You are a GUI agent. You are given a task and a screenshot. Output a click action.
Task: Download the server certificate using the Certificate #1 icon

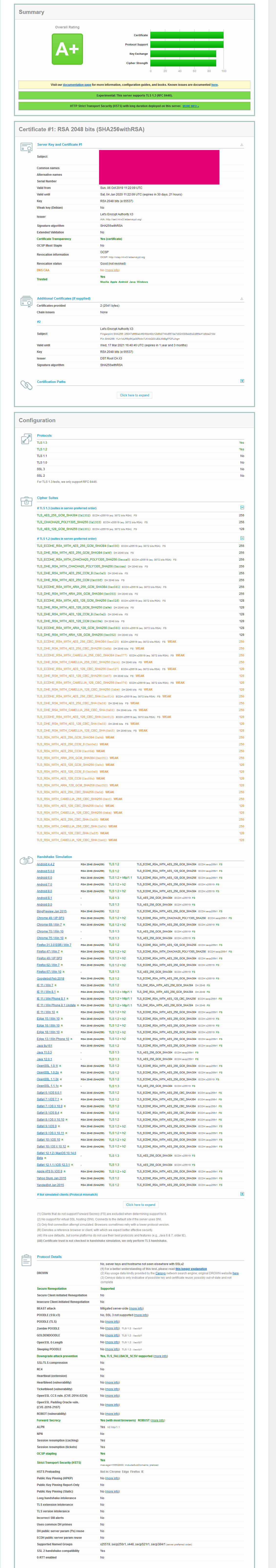tap(242, 145)
